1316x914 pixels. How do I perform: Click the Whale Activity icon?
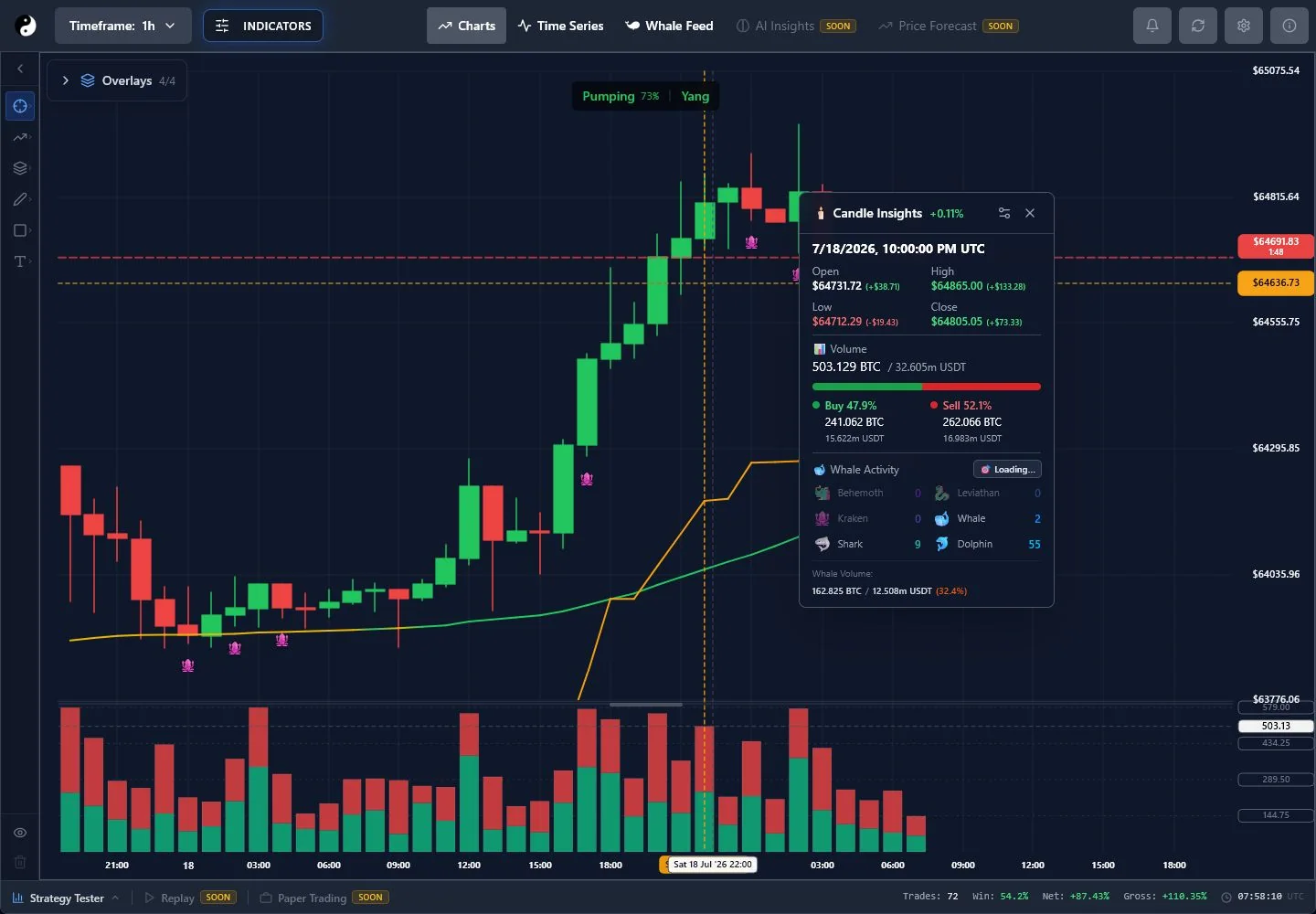820,470
